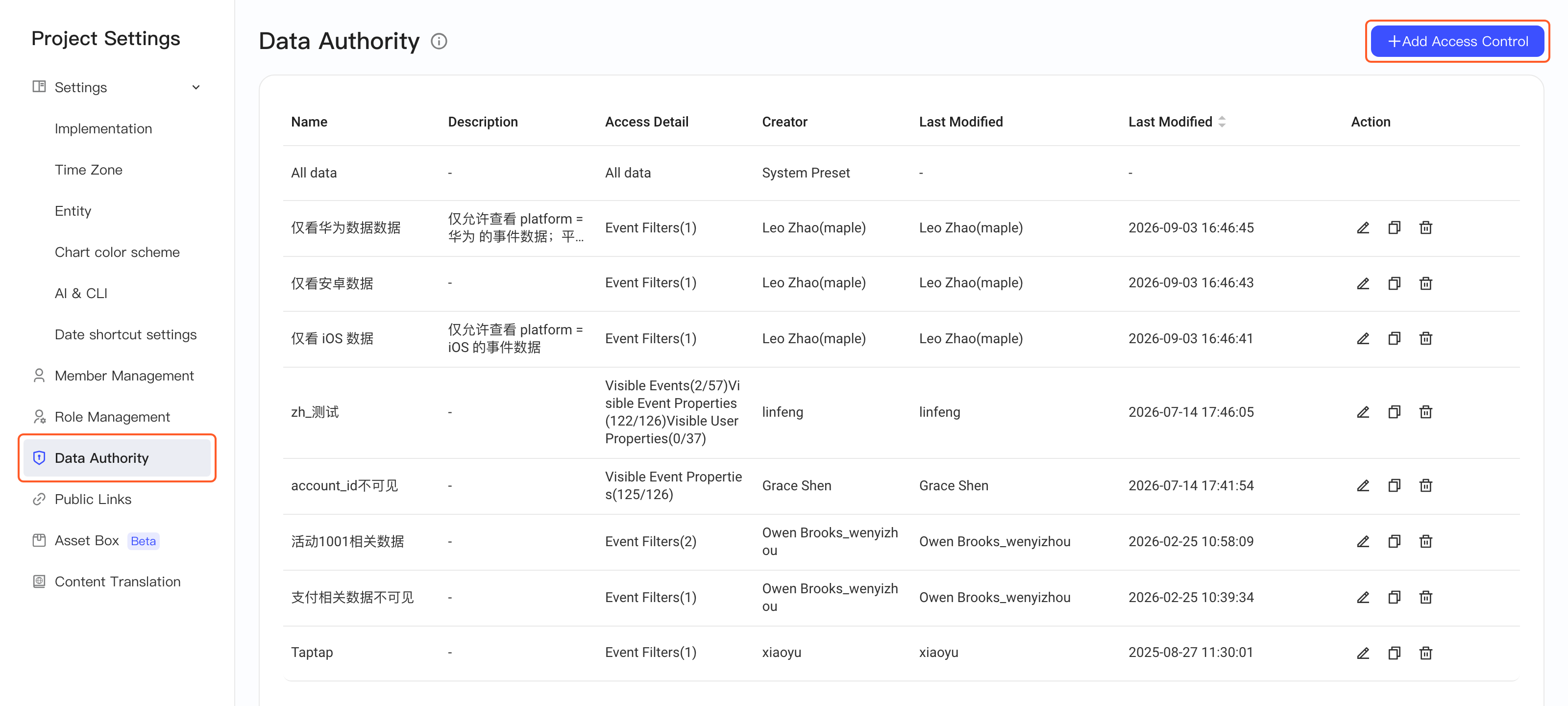1568x706 pixels.
Task: Edit the account_id不可见 row
Action: [1363, 485]
